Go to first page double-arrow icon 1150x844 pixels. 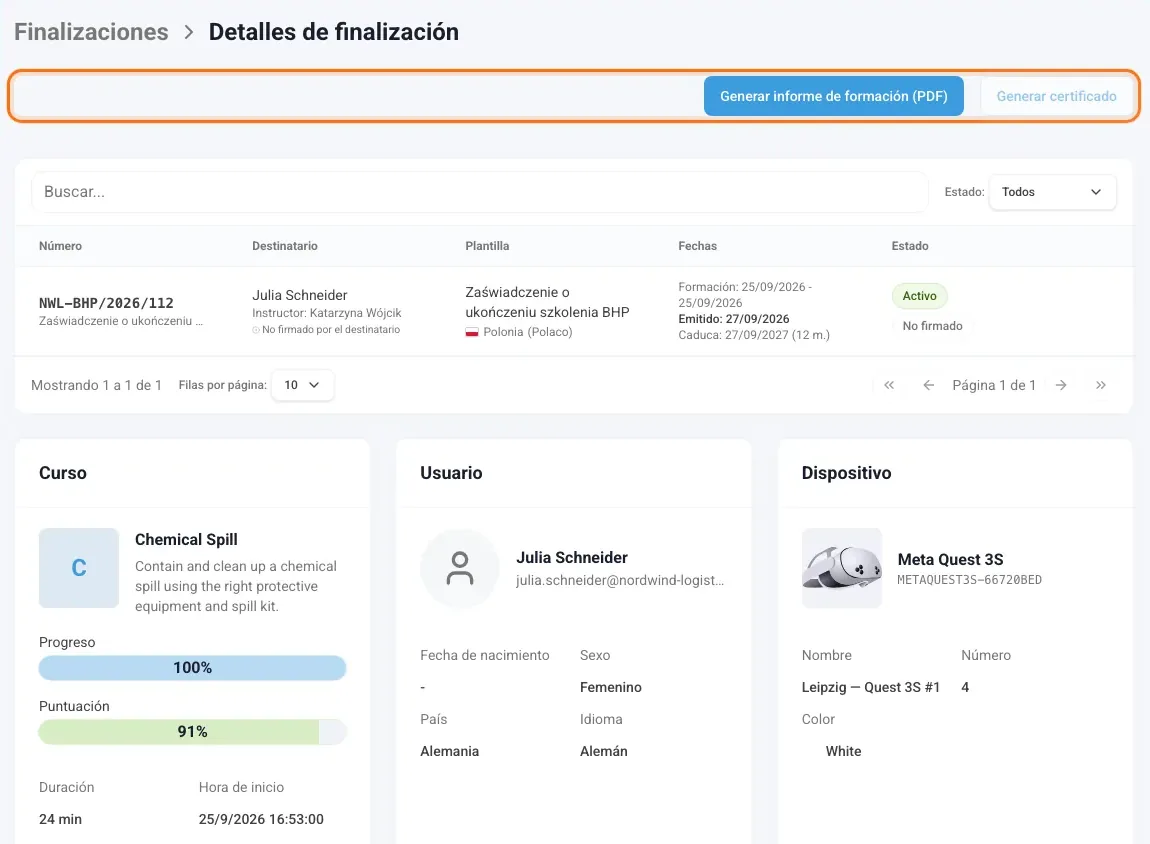(x=889, y=385)
